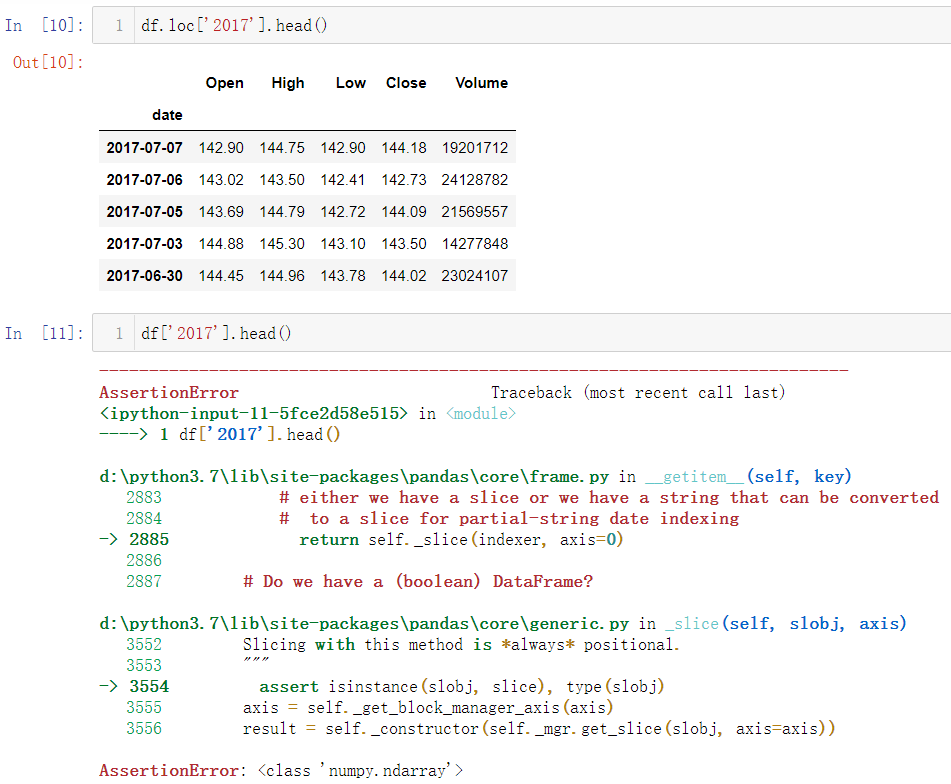Click the High column header
951x784 pixels.
tap(287, 83)
